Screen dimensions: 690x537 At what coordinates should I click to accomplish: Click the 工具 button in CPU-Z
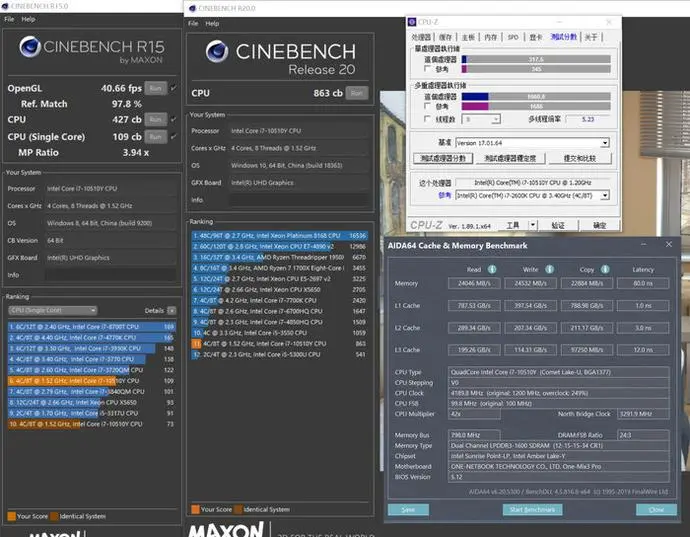513,225
